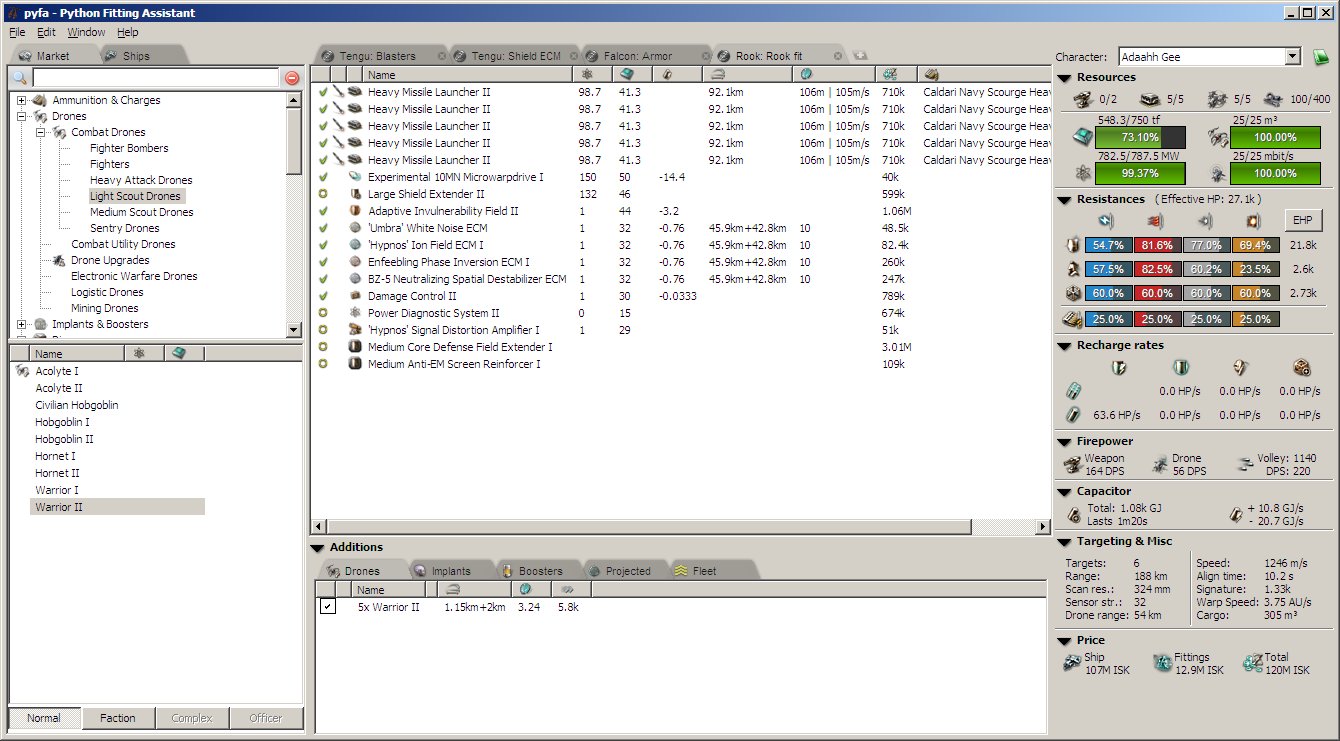Viewport: 1340px width, 741px height.
Task: Click the shield EM resistance 54.7% bar
Action: tap(1107, 245)
